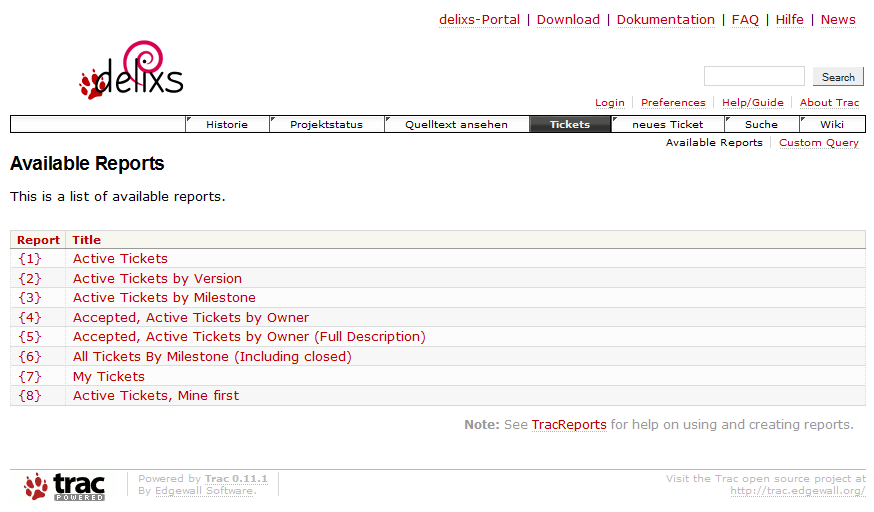The width and height of the screenshot is (874, 512).
Task: Open the Active Tickets report
Action: point(120,259)
